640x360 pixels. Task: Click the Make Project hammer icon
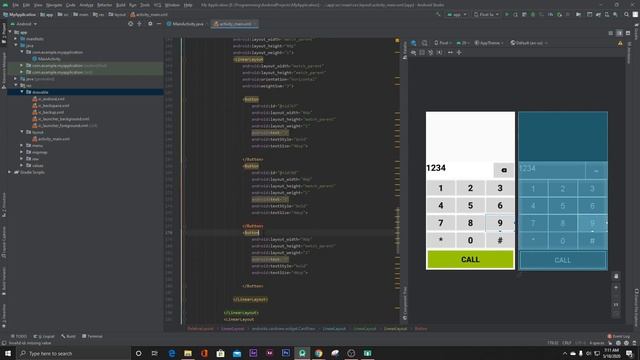[x=438, y=14]
